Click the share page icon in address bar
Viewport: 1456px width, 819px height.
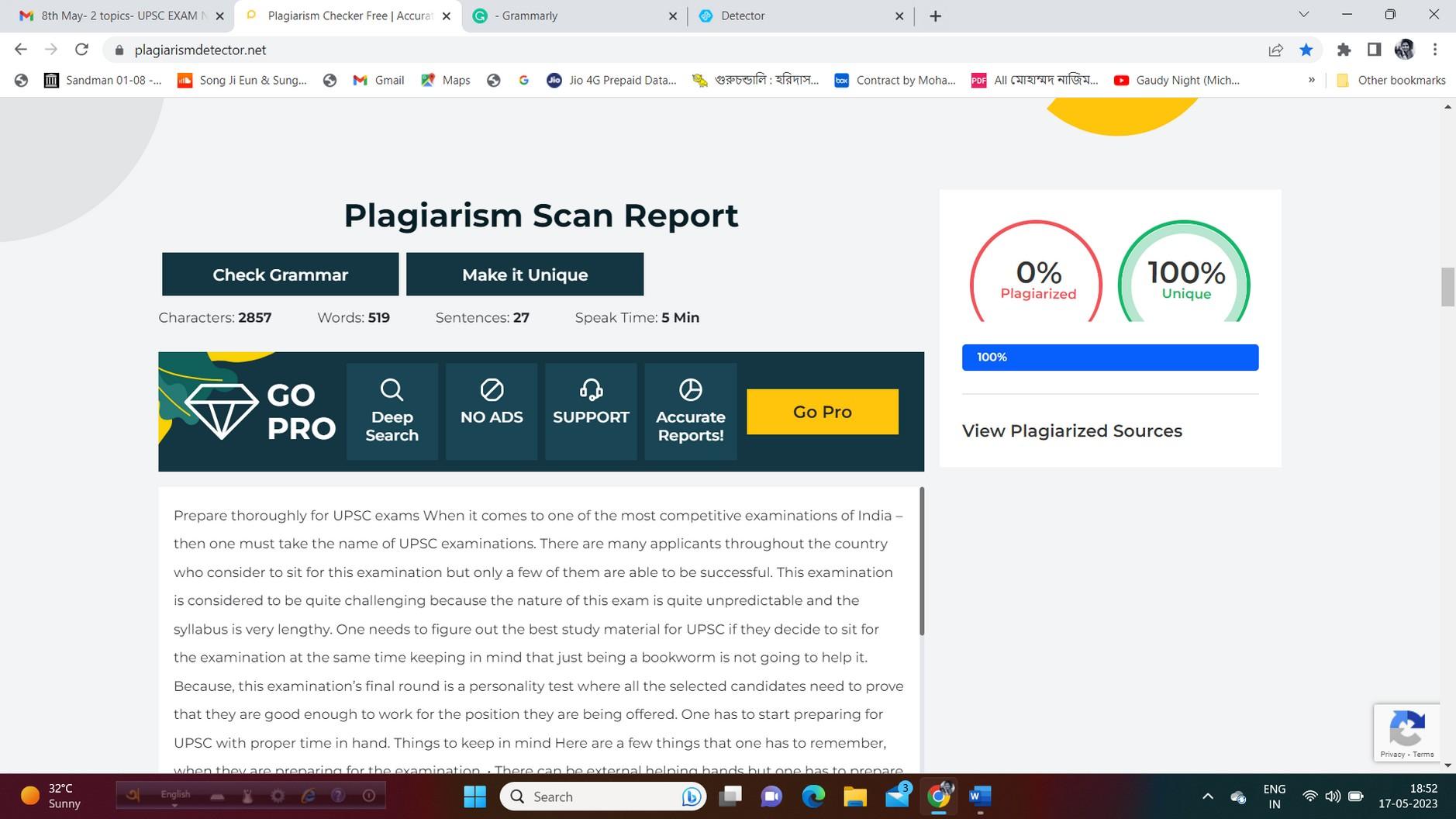(x=1275, y=50)
